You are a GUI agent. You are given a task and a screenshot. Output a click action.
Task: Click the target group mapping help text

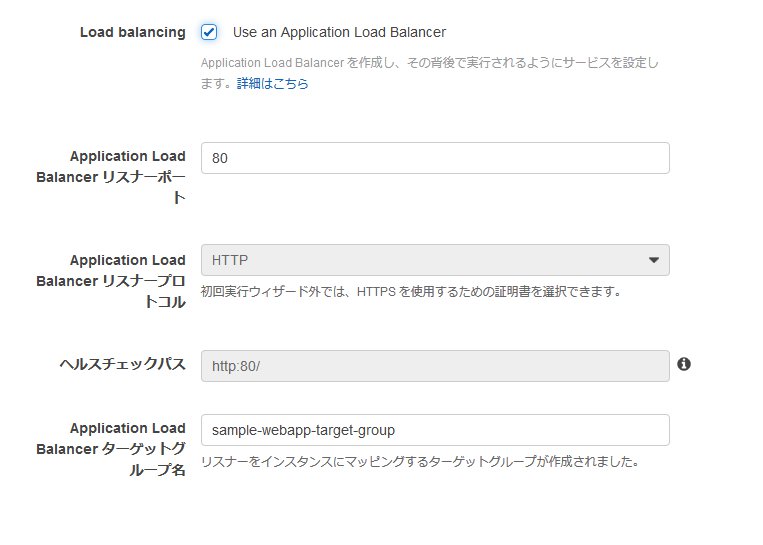(419, 462)
